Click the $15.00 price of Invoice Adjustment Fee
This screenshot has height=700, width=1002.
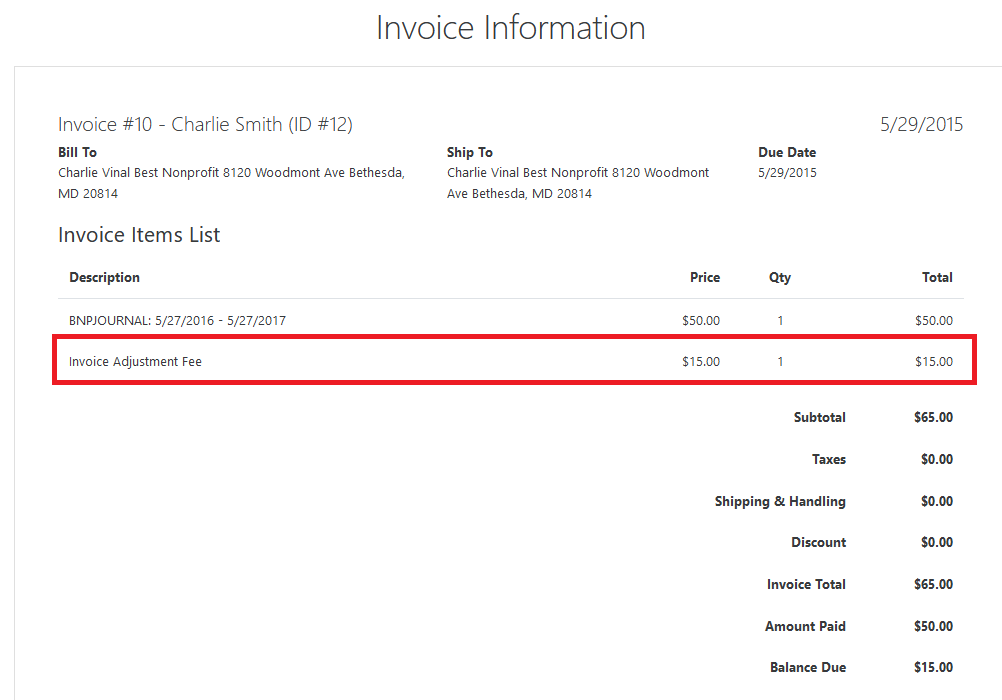(701, 362)
